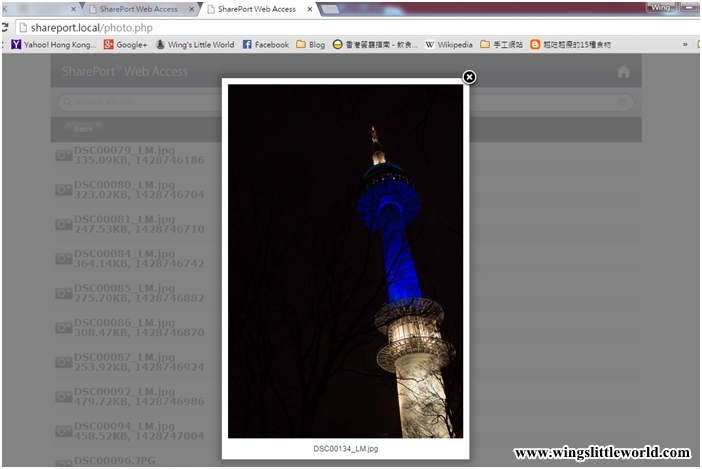
Task: Open the Blog bookmark folder
Action: [310, 45]
